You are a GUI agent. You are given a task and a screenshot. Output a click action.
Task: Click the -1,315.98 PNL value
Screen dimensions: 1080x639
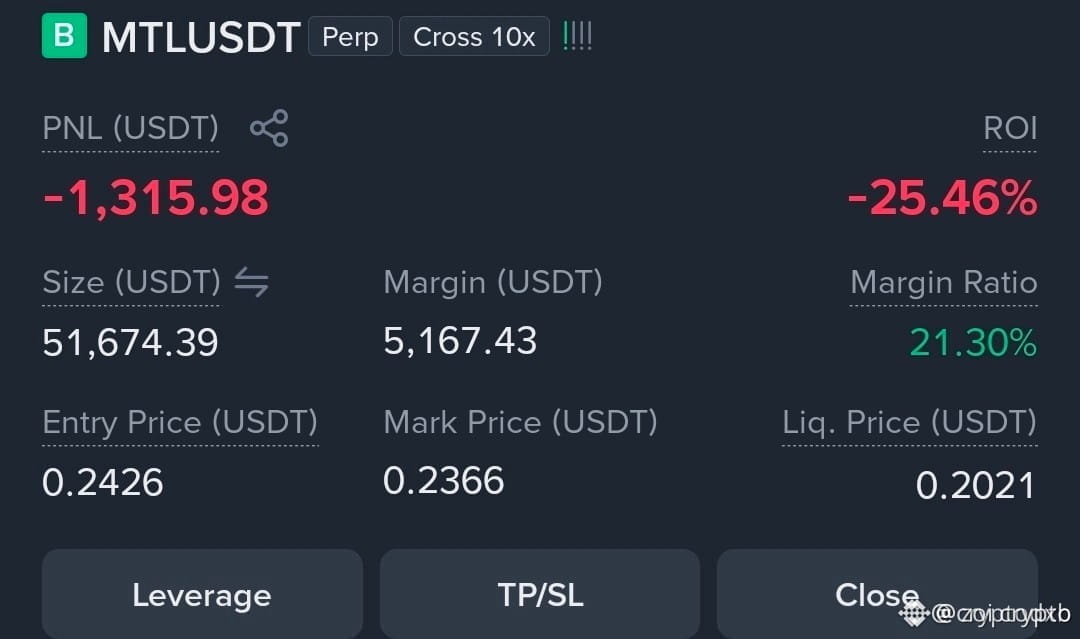click(x=156, y=198)
